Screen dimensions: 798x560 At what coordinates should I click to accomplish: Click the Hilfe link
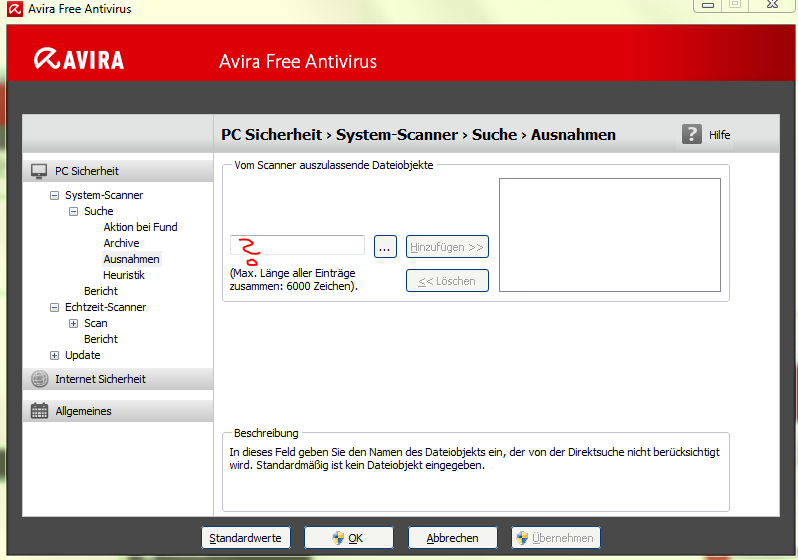click(720, 135)
